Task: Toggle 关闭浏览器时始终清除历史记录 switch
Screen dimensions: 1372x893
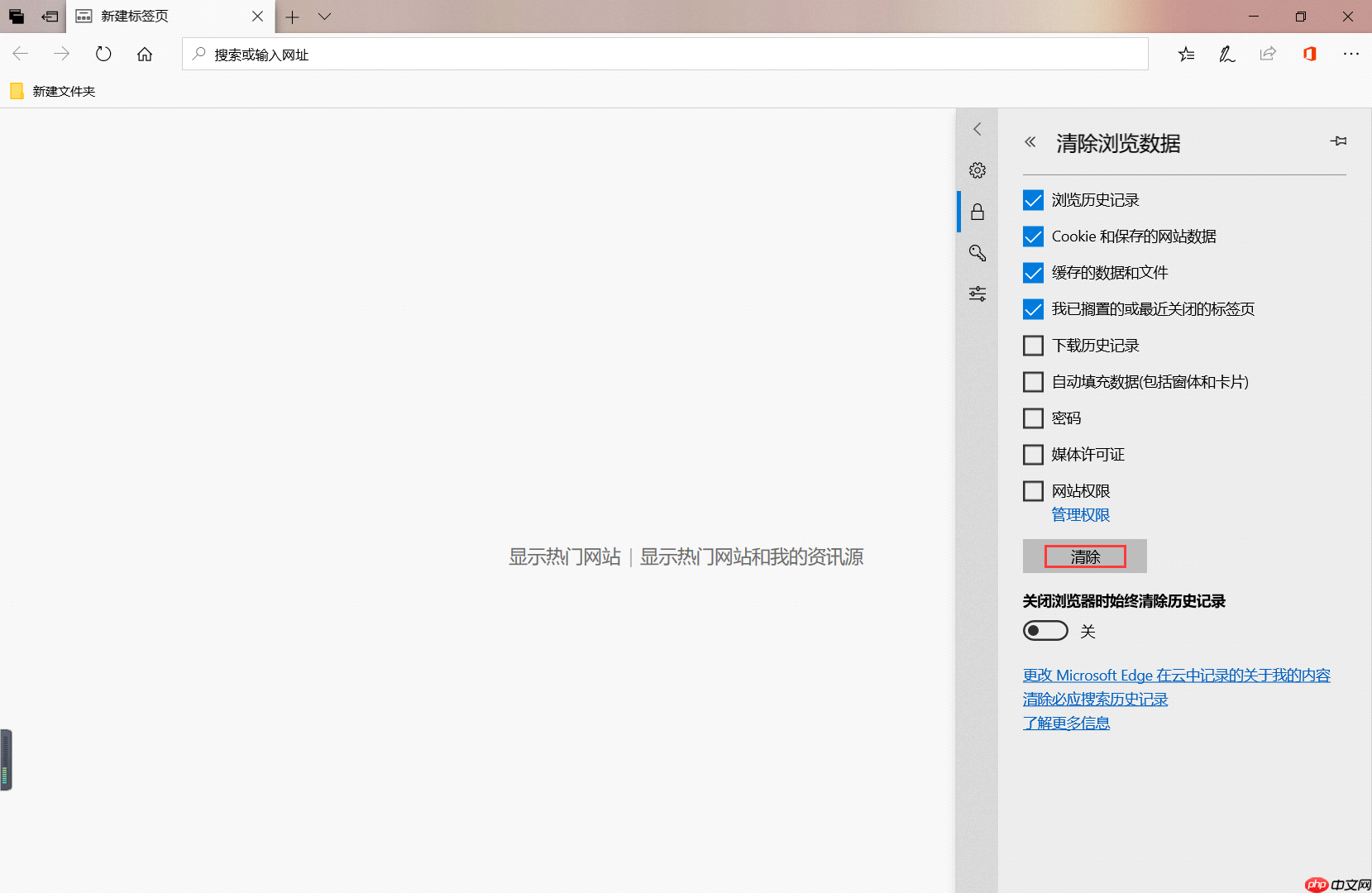Action: click(x=1045, y=631)
